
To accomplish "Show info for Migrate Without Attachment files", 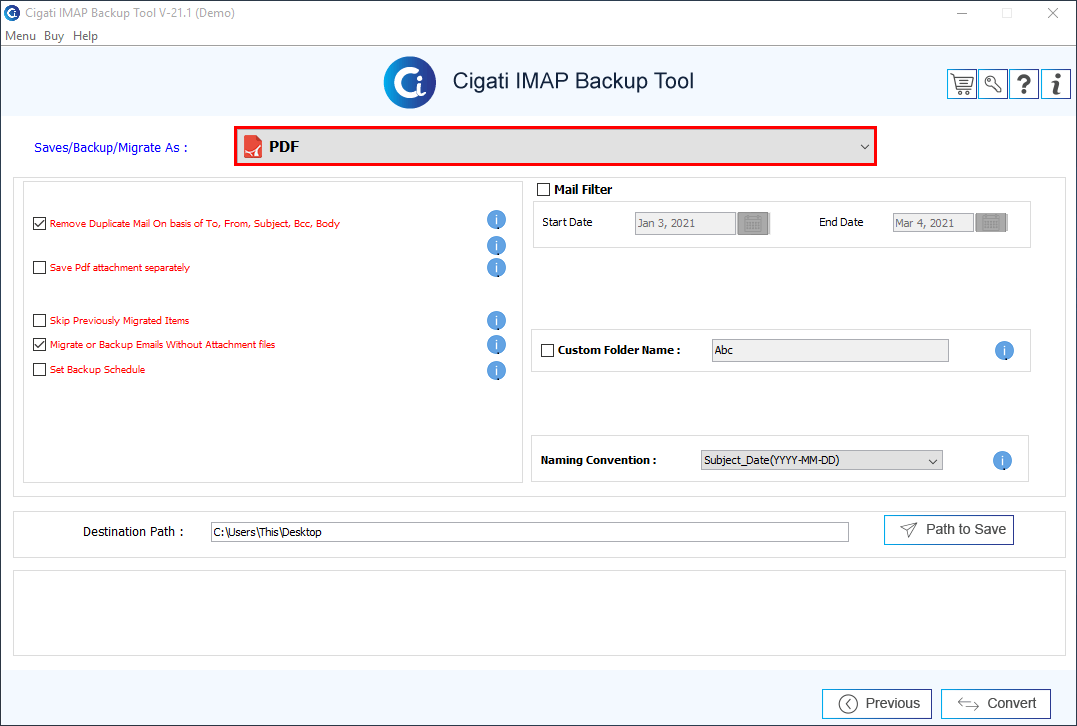I will 496,345.
